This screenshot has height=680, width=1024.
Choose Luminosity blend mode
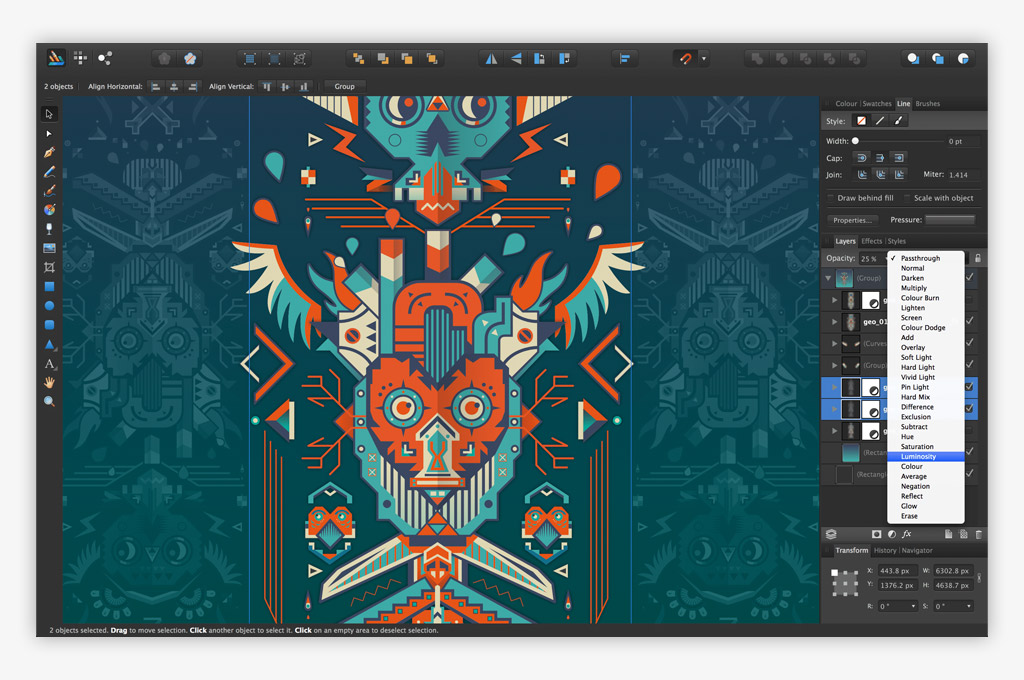pyautogui.click(x=925, y=457)
